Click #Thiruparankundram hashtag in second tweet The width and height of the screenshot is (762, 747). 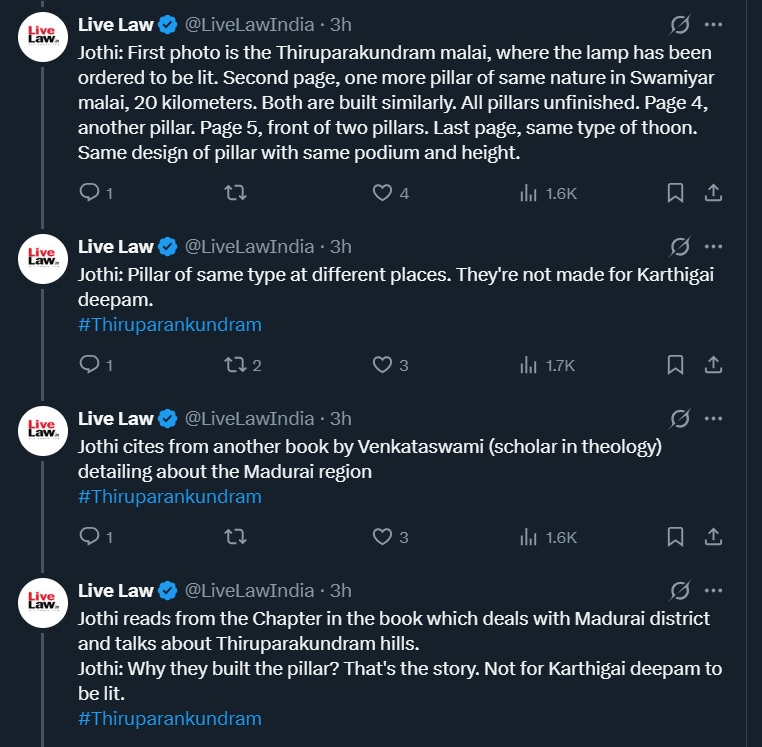169,324
